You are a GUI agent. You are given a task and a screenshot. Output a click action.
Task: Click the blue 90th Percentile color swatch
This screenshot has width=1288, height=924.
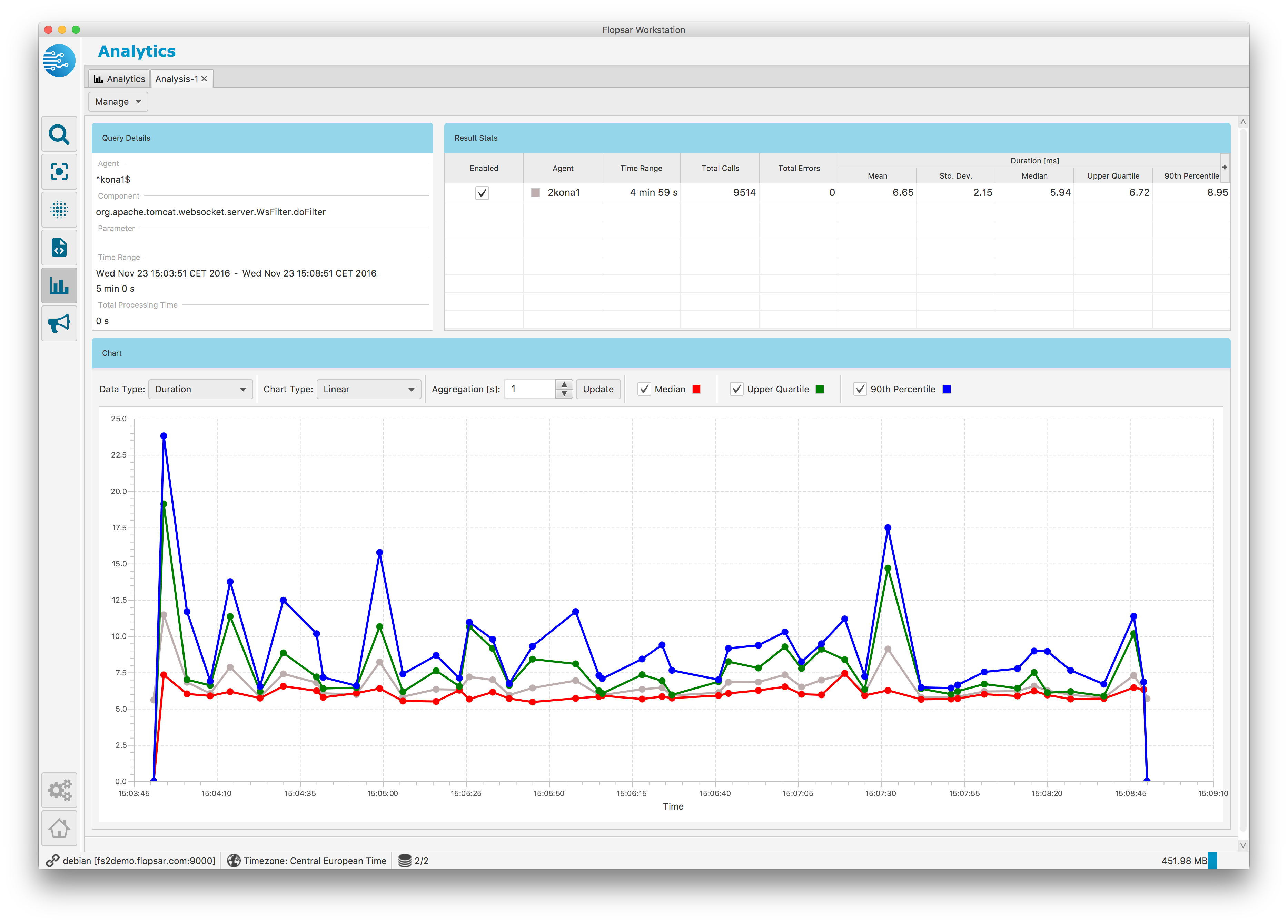pyautogui.click(x=947, y=389)
